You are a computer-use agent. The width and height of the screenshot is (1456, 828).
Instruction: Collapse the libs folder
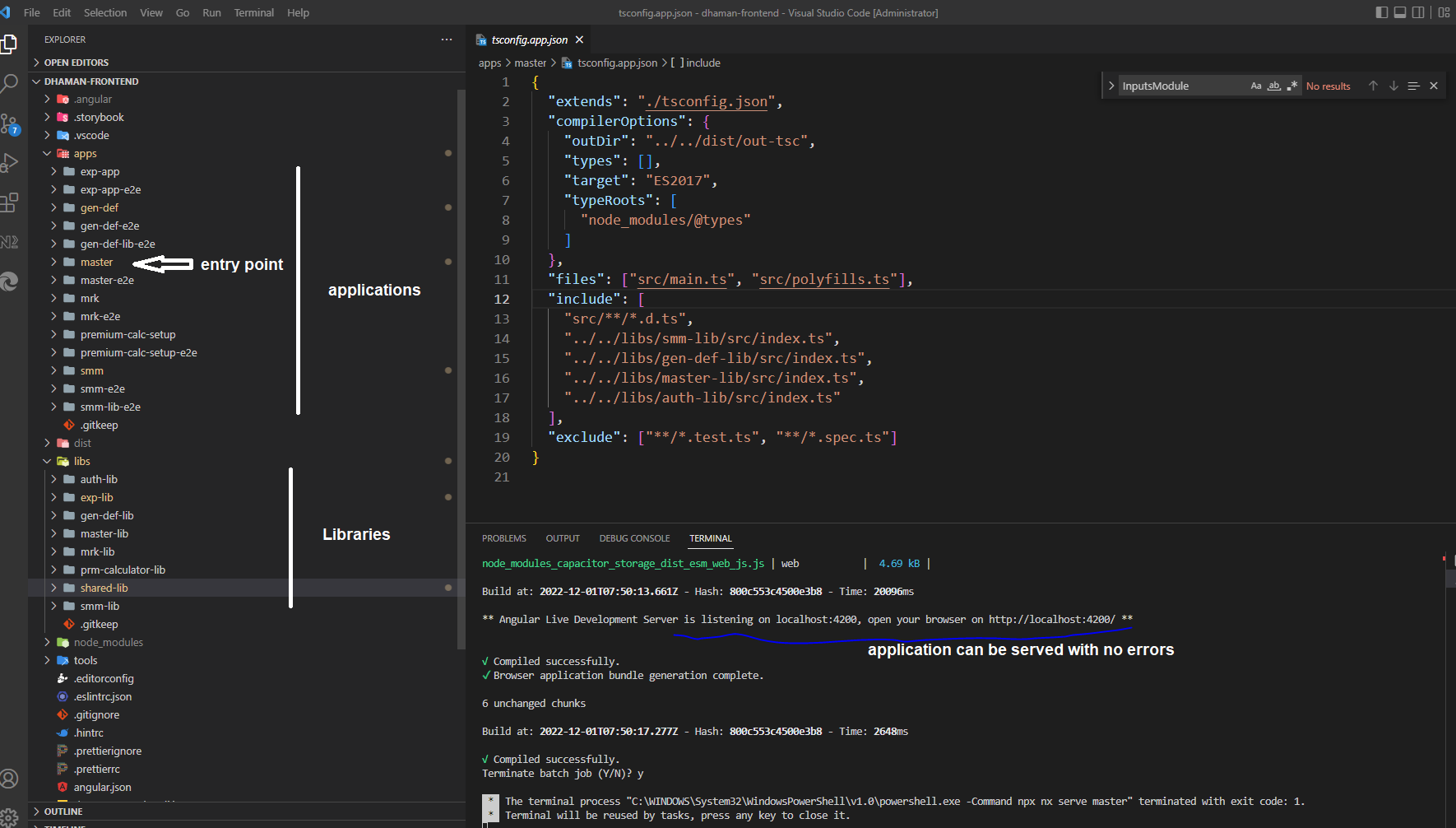point(81,461)
